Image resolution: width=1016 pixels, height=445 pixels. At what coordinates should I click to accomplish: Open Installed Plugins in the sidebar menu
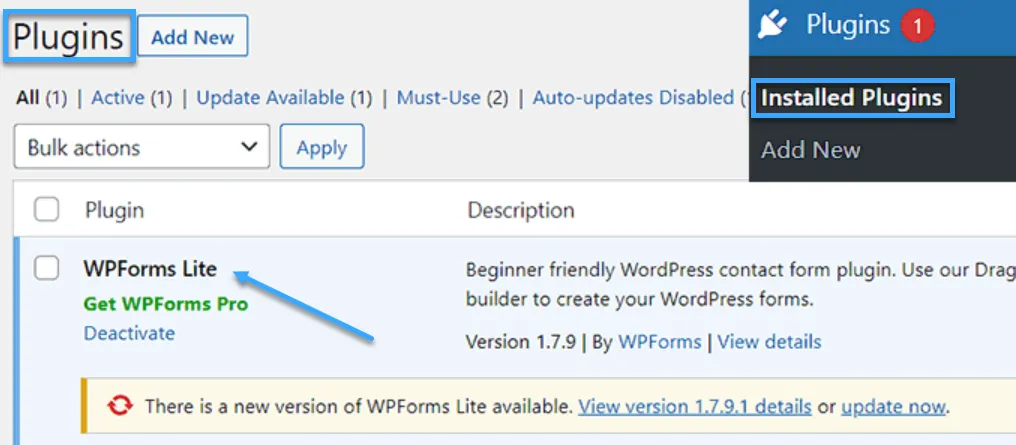pos(851,98)
